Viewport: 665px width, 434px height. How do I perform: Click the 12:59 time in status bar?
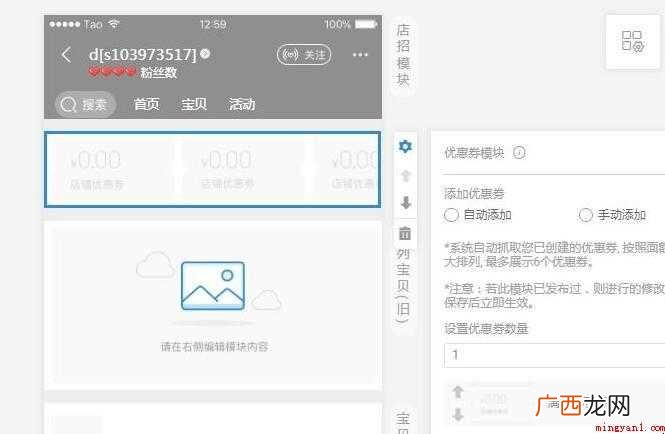213,25
